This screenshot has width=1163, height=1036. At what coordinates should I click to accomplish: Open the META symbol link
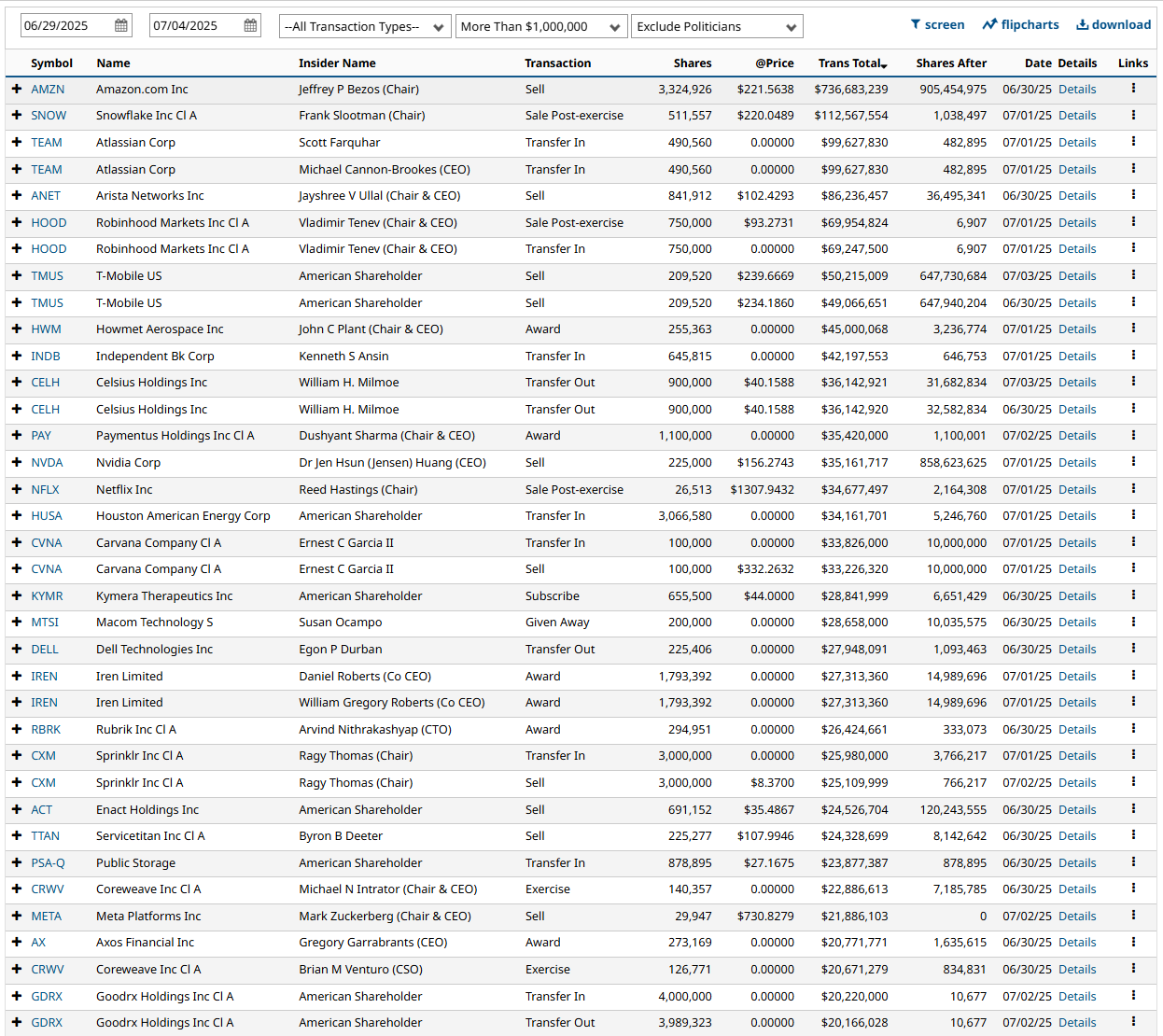[x=46, y=917]
